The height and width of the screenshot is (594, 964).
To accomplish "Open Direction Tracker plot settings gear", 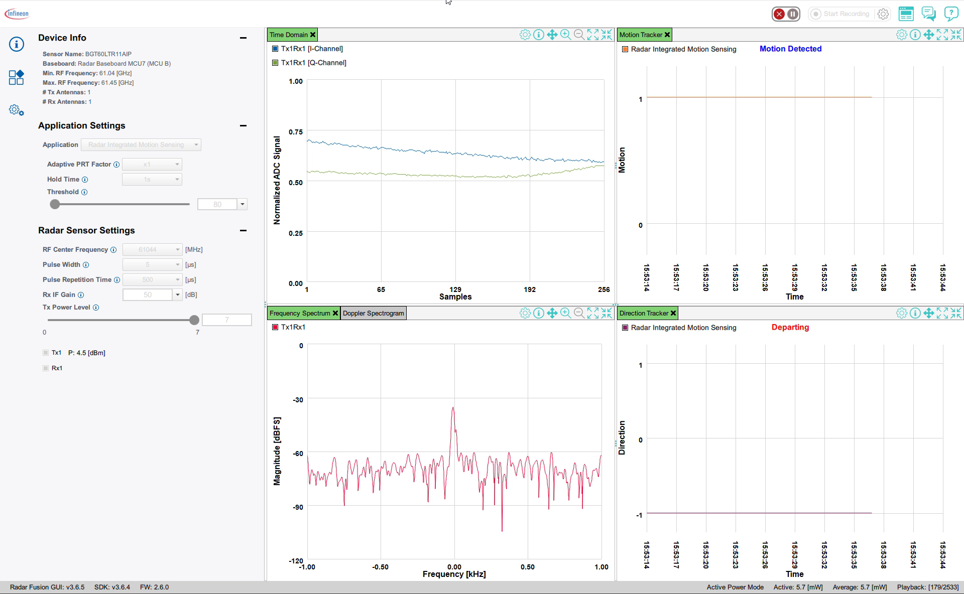I will 901,313.
